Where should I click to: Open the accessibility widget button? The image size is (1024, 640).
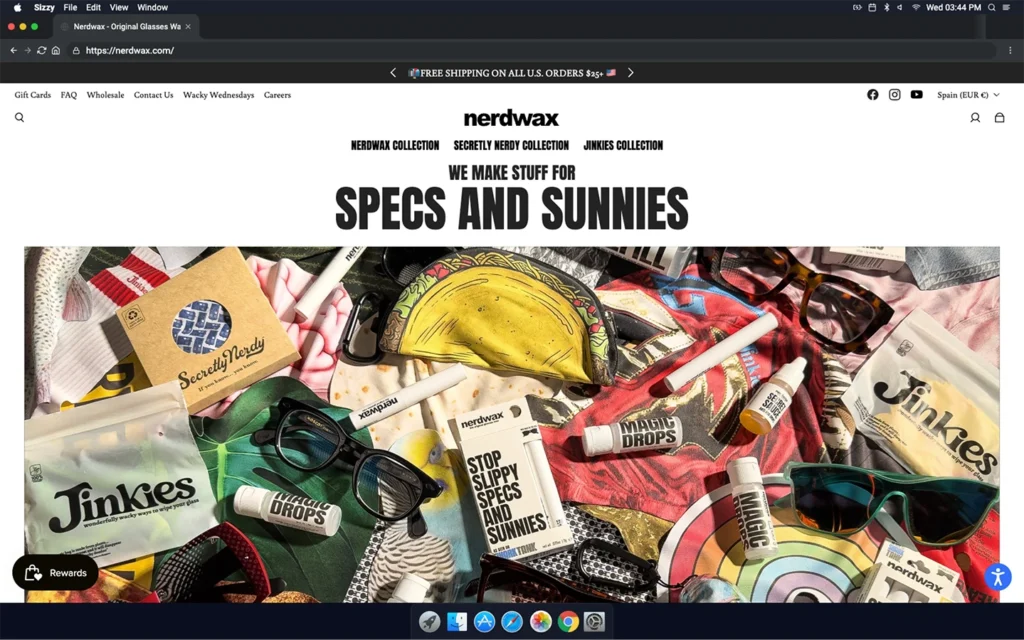click(997, 576)
